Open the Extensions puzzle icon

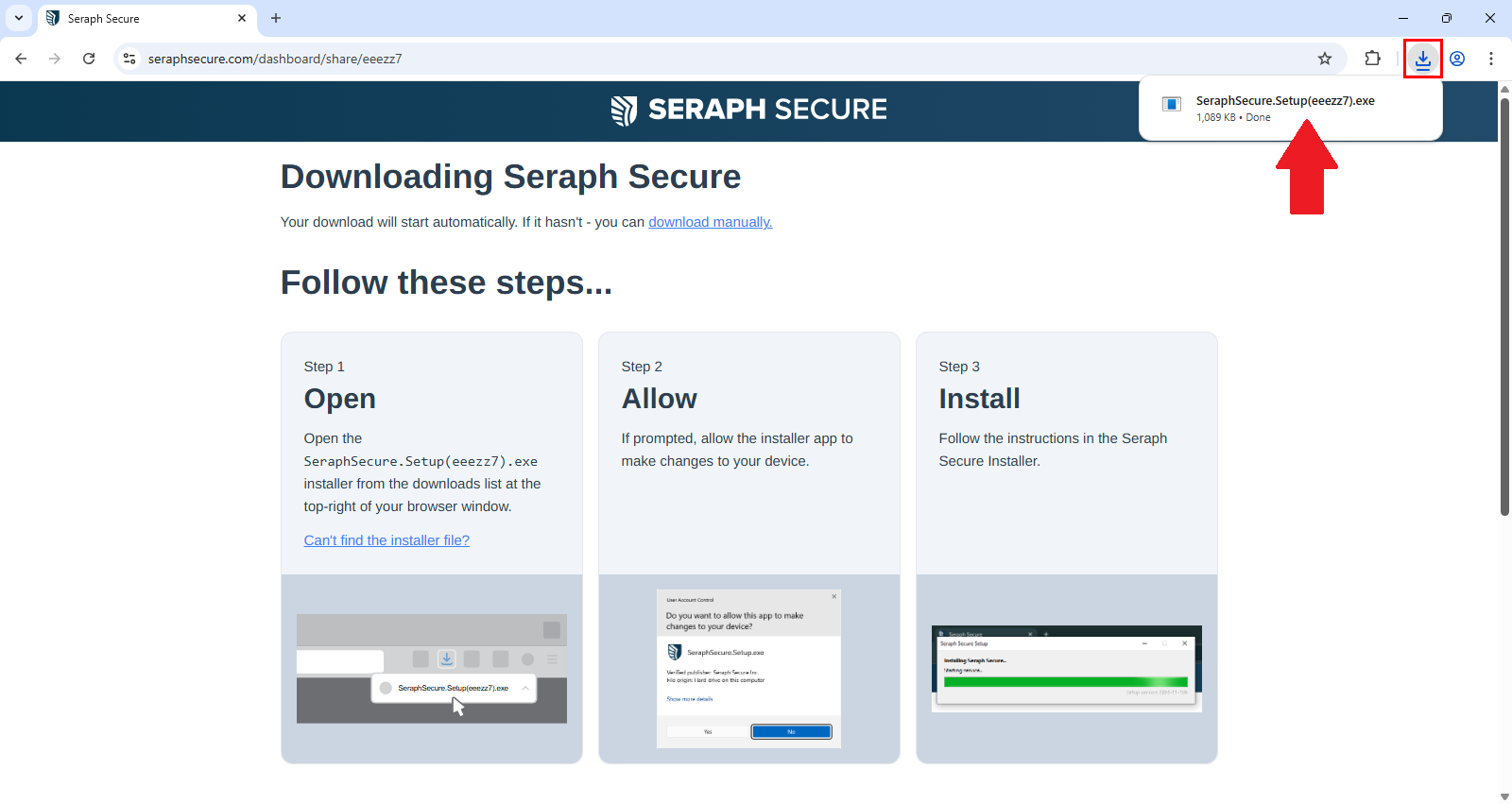coord(1372,59)
